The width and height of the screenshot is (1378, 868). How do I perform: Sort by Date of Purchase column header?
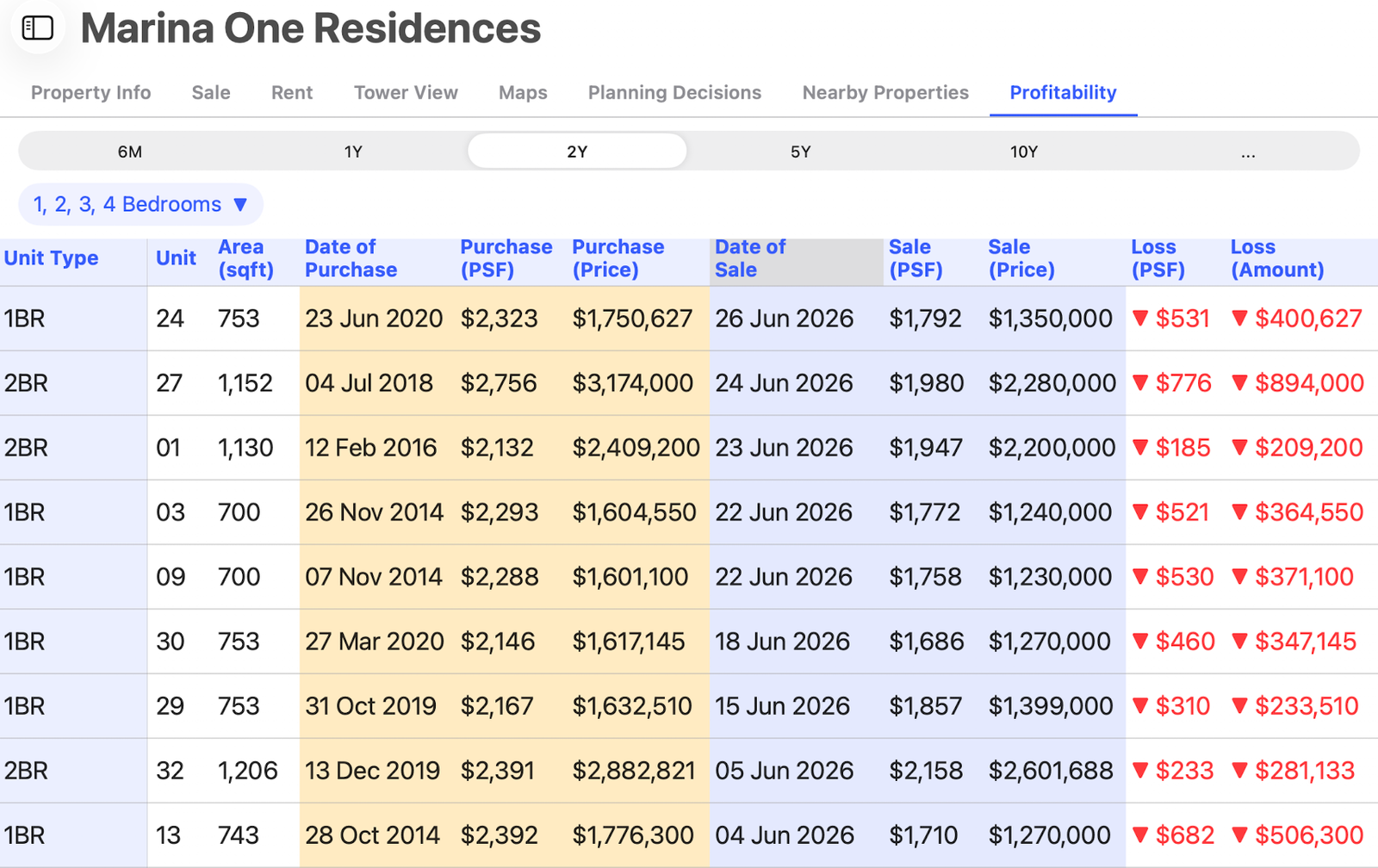[351, 258]
